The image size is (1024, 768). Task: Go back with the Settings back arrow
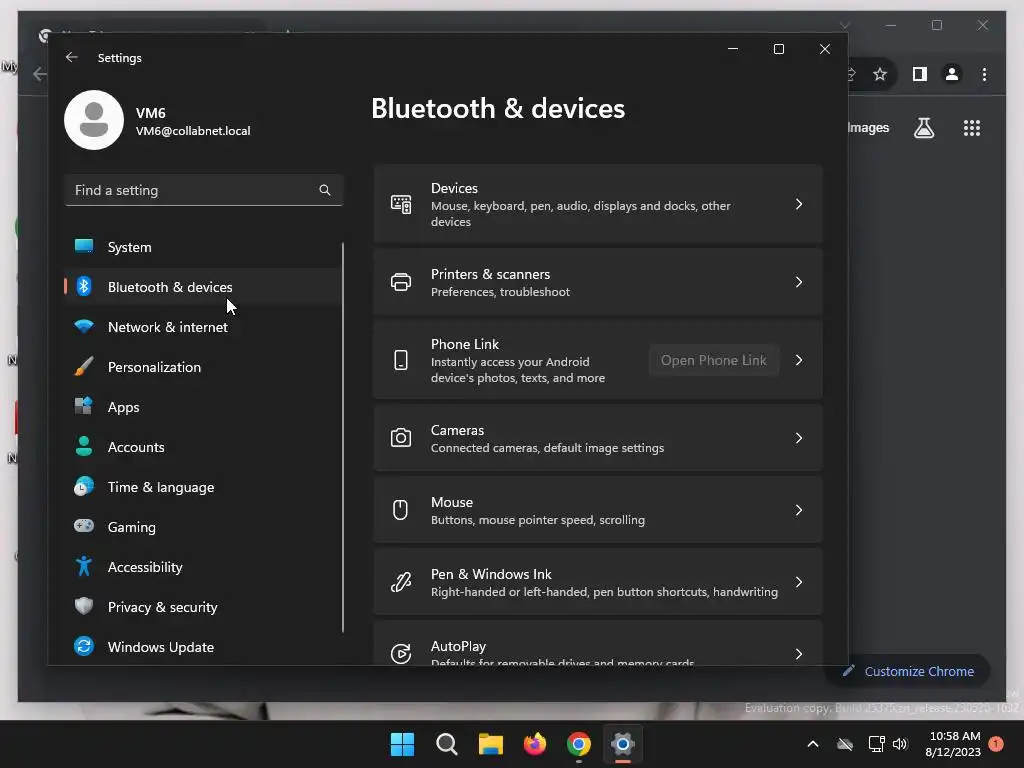pyautogui.click(x=72, y=57)
